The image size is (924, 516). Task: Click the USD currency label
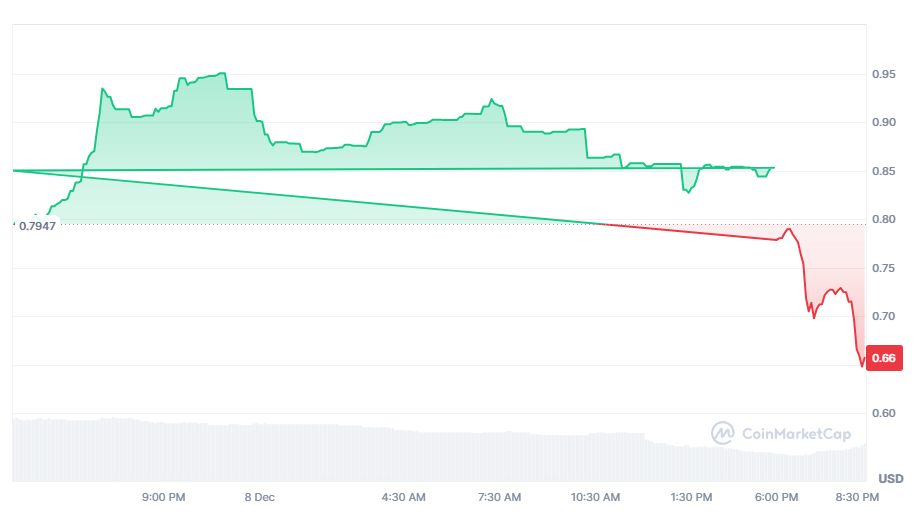pyautogui.click(x=890, y=479)
